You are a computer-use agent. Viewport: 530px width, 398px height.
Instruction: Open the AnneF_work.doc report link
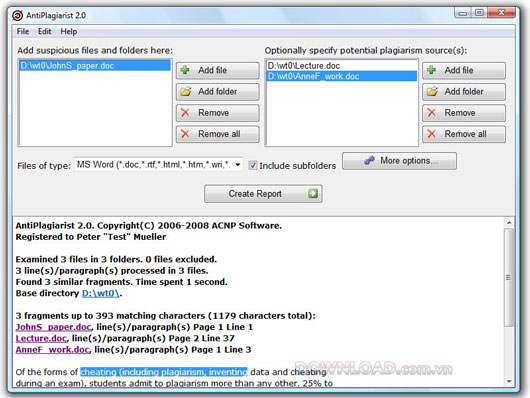pyautogui.click(x=52, y=350)
